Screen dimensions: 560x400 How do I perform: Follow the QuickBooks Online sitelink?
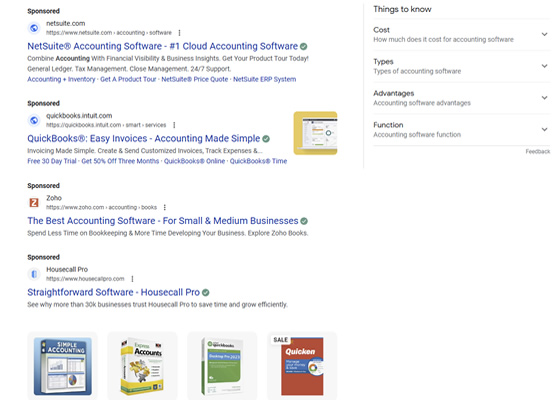point(194,161)
